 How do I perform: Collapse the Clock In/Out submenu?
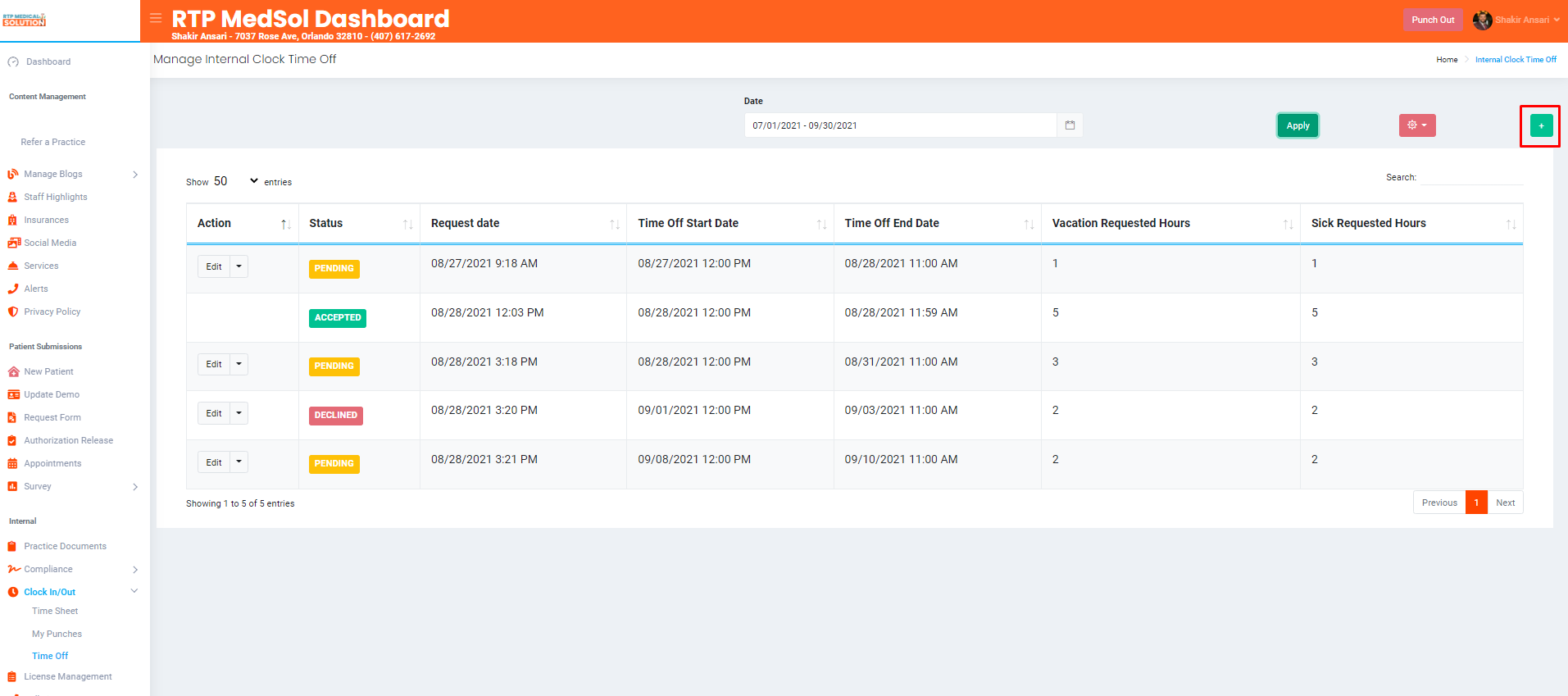click(x=134, y=591)
